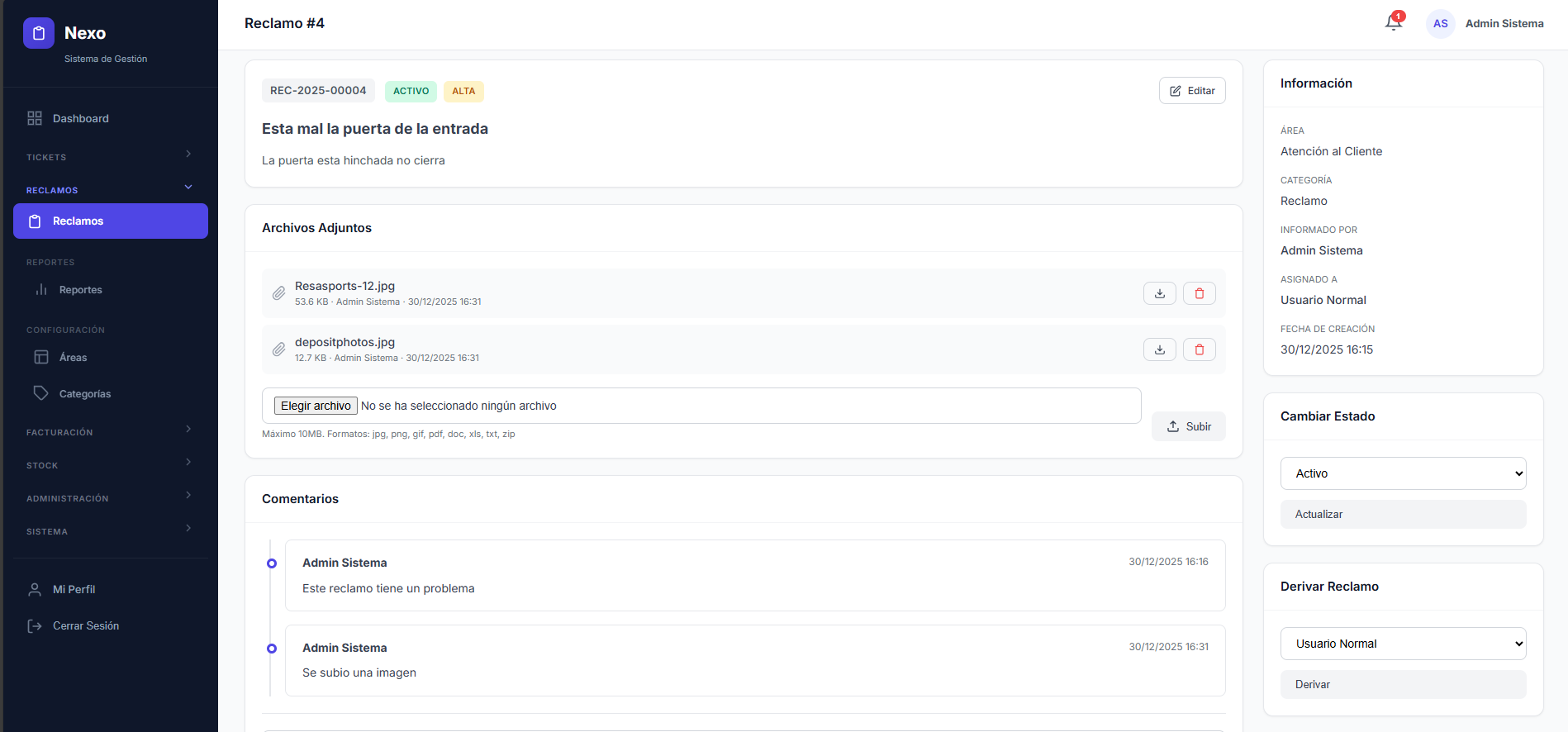Download the depositphotos.jpg file
The image size is (1568, 732).
tap(1159, 349)
